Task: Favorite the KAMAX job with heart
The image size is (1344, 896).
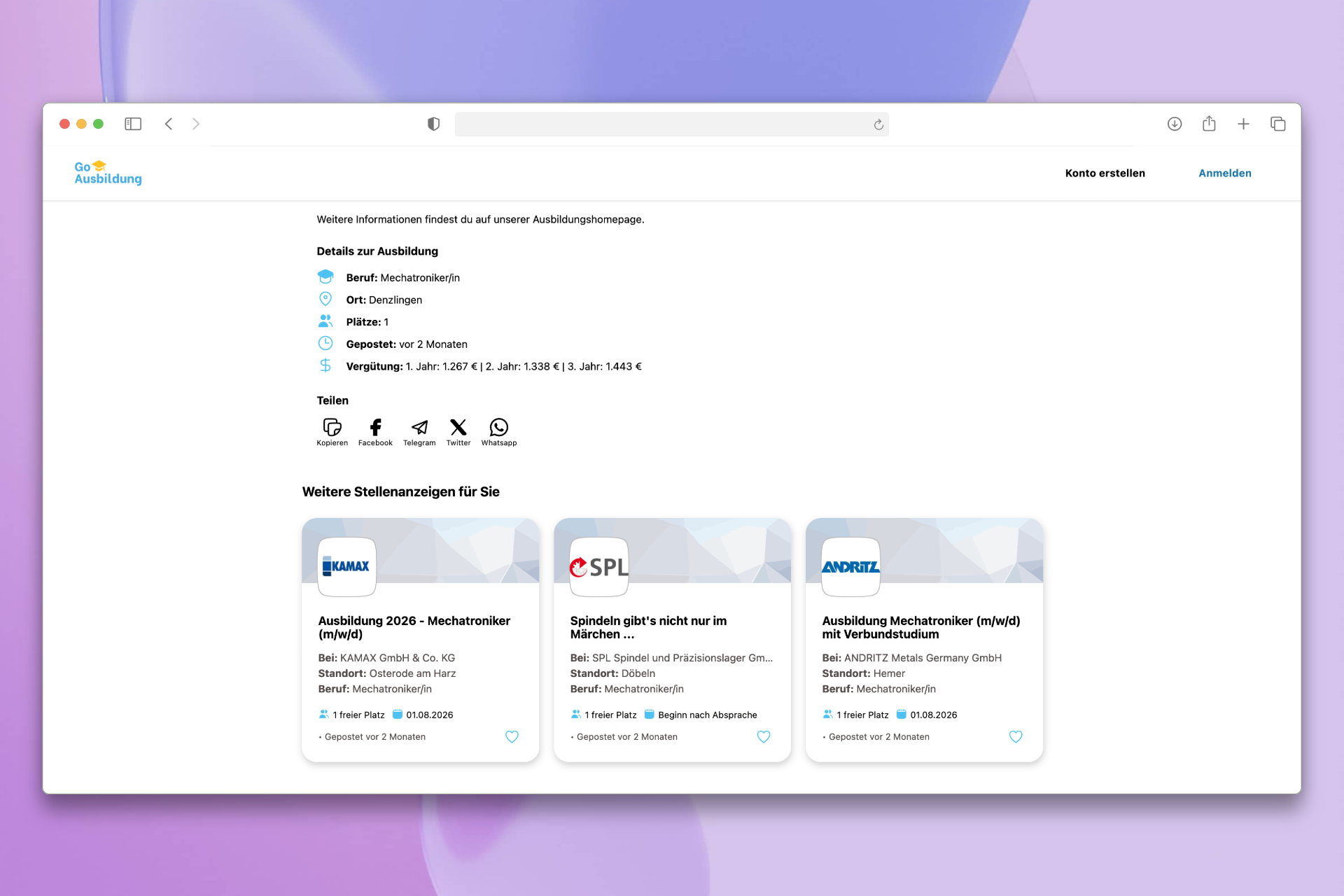Action: 512,736
